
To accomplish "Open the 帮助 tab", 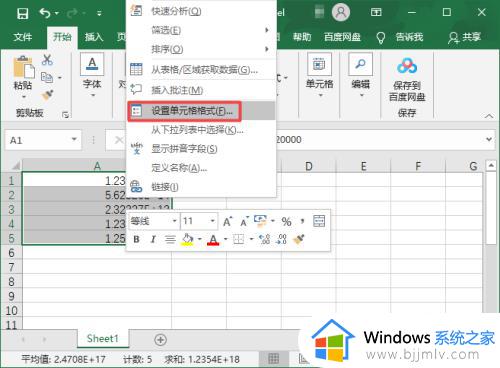I will pos(302,37).
